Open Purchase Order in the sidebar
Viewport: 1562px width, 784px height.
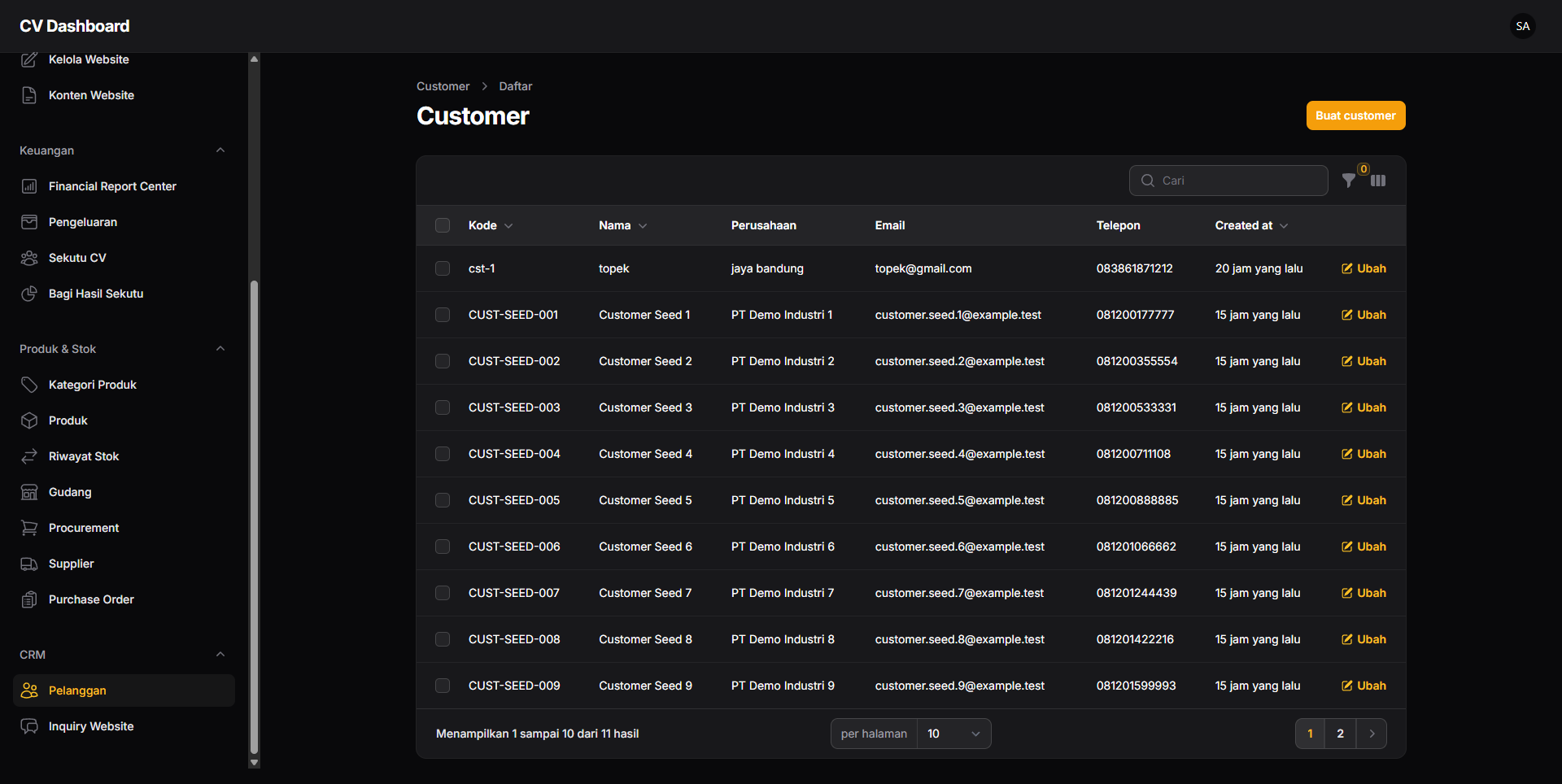(91, 599)
